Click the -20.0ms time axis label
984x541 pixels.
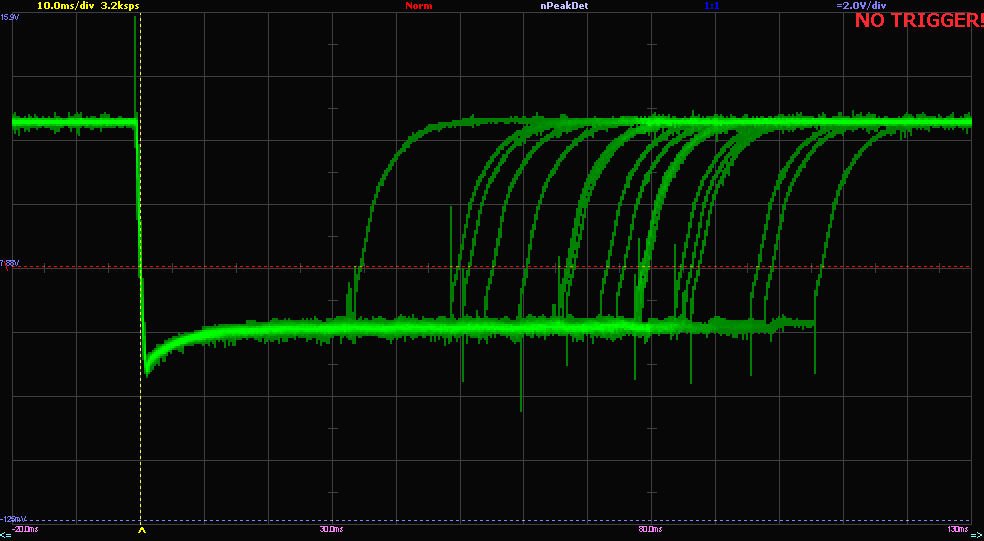click(x=26, y=528)
